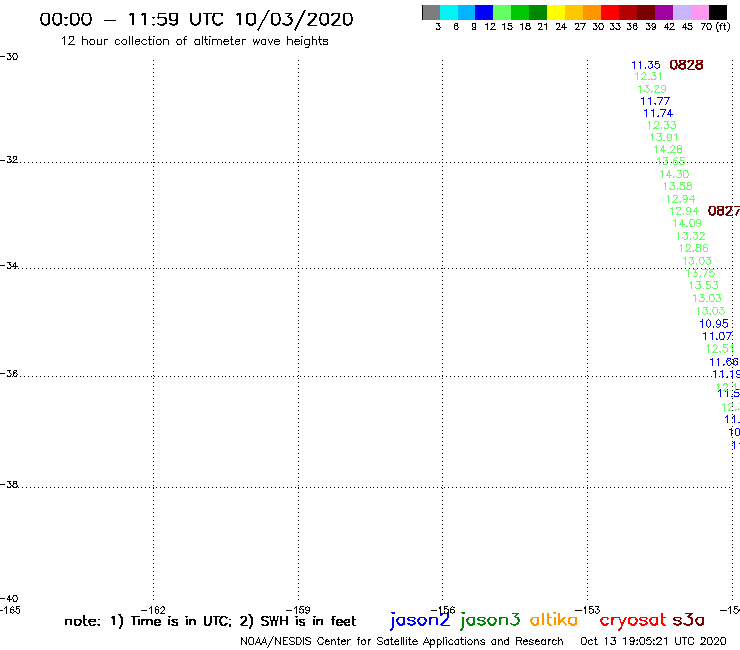Select the value 13.53

pyautogui.click(x=704, y=285)
